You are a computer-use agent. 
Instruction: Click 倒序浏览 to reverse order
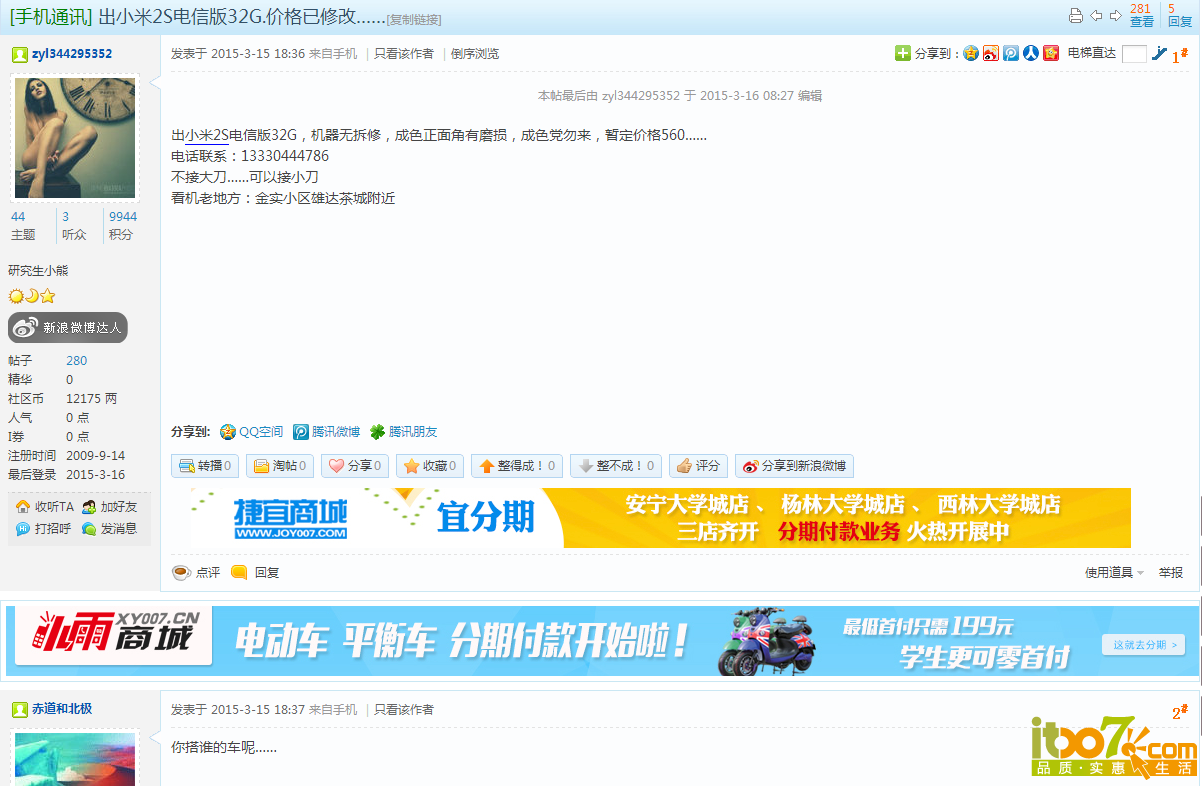pos(475,54)
